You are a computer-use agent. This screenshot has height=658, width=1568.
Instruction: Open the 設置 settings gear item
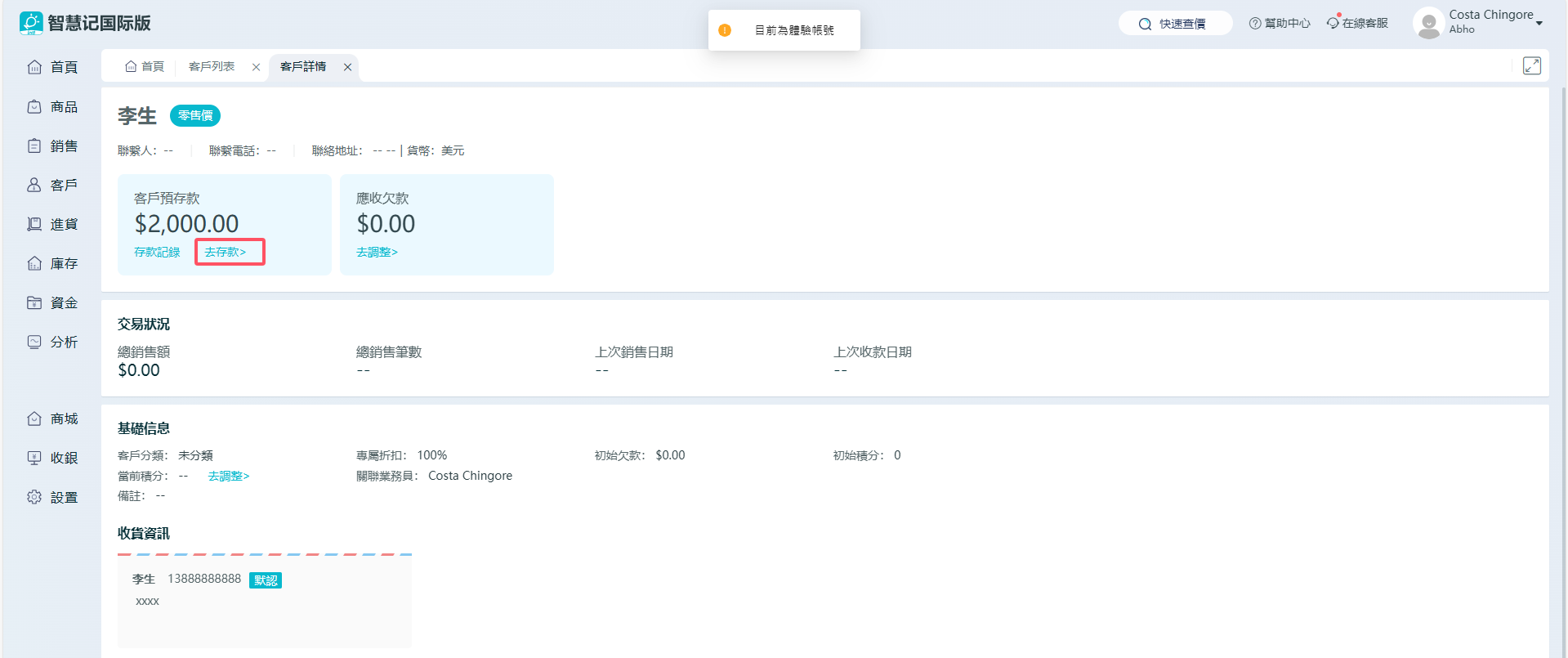click(x=52, y=498)
